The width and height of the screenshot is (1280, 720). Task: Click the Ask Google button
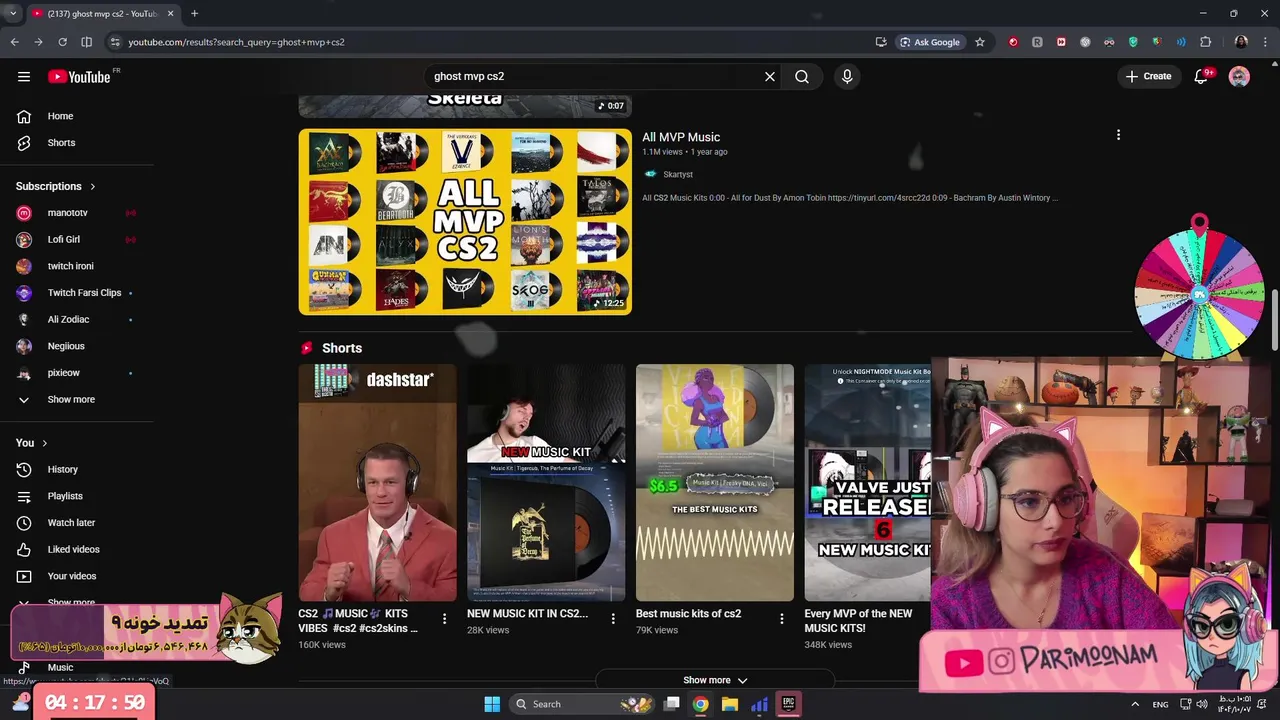(930, 42)
